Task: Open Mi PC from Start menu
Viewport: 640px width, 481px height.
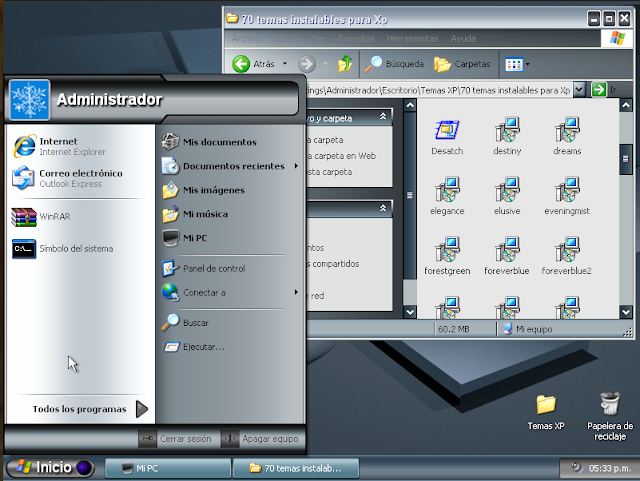Action: click(x=184, y=238)
